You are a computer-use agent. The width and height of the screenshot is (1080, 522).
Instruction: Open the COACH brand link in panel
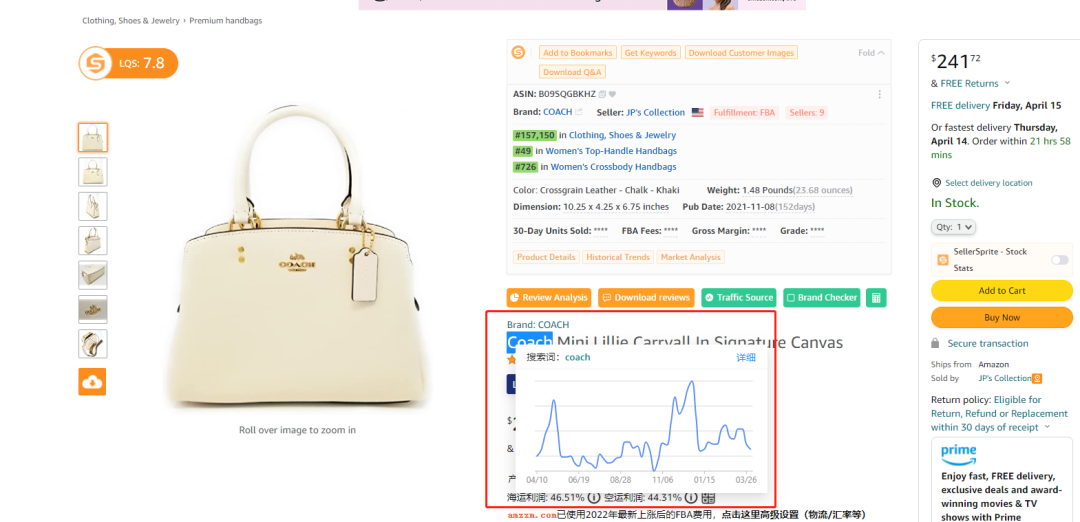(x=557, y=112)
